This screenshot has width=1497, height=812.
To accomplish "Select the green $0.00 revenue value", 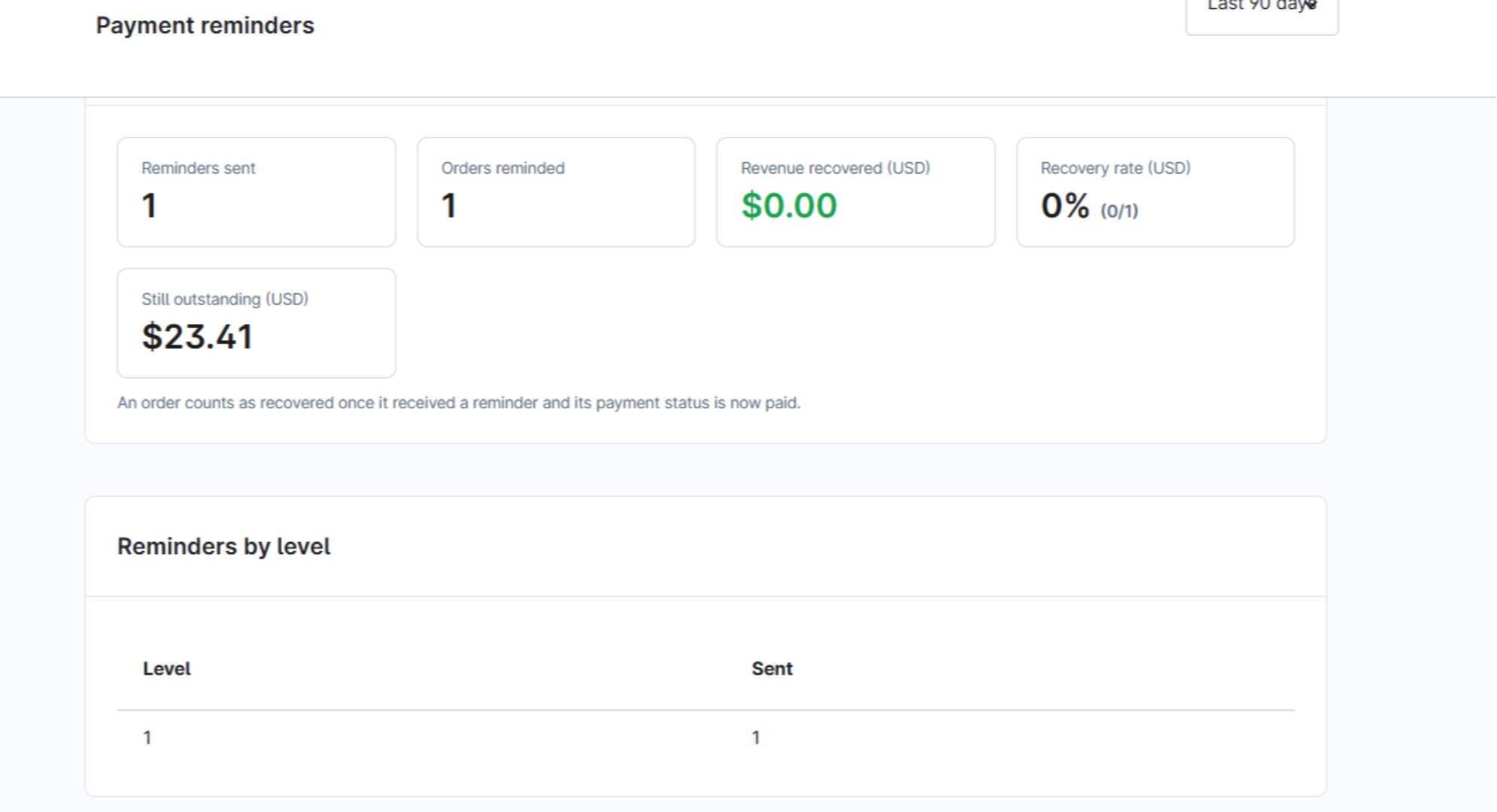I will click(x=789, y=206).
